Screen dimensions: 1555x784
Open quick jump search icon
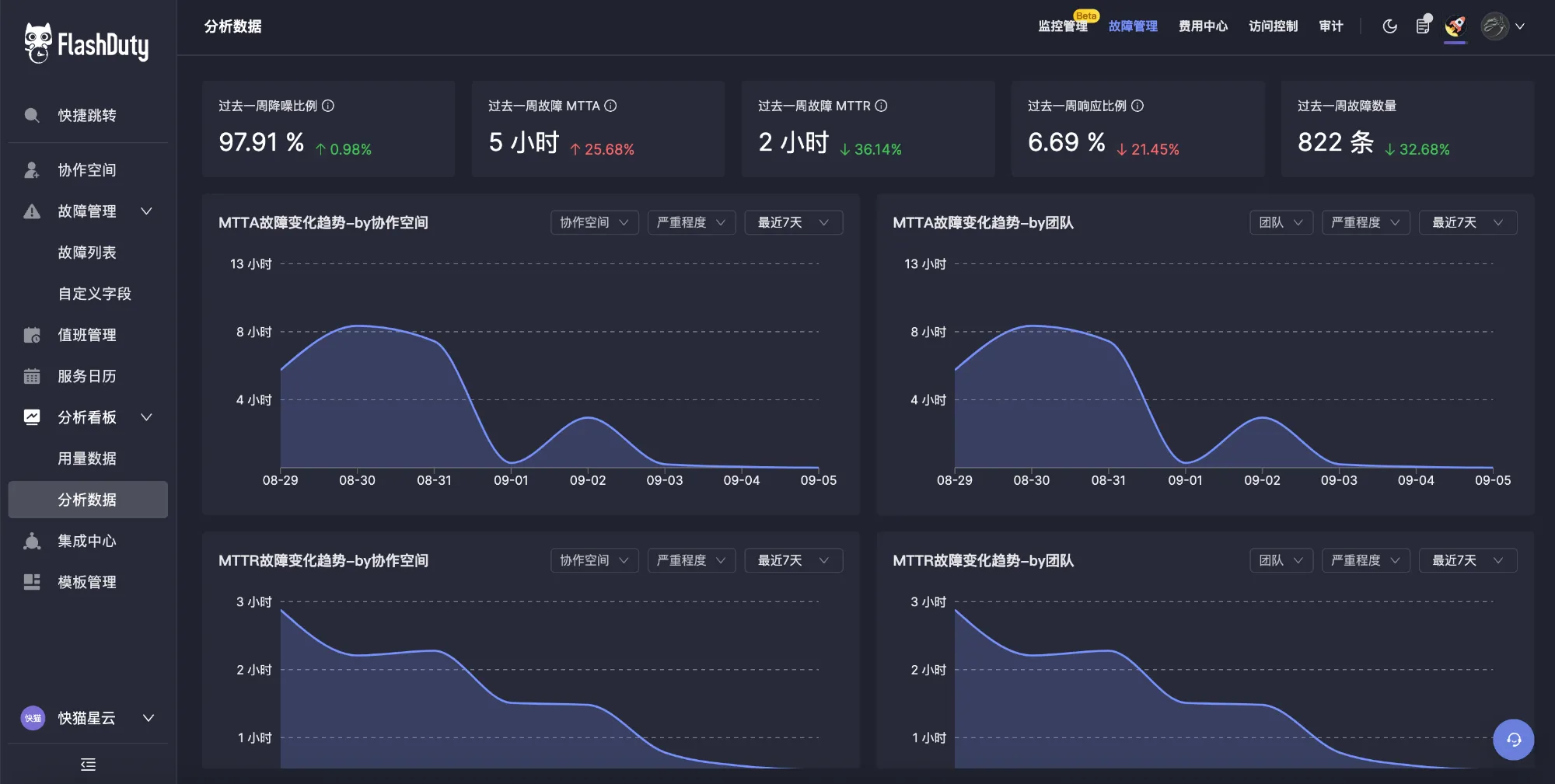(32, 116)
